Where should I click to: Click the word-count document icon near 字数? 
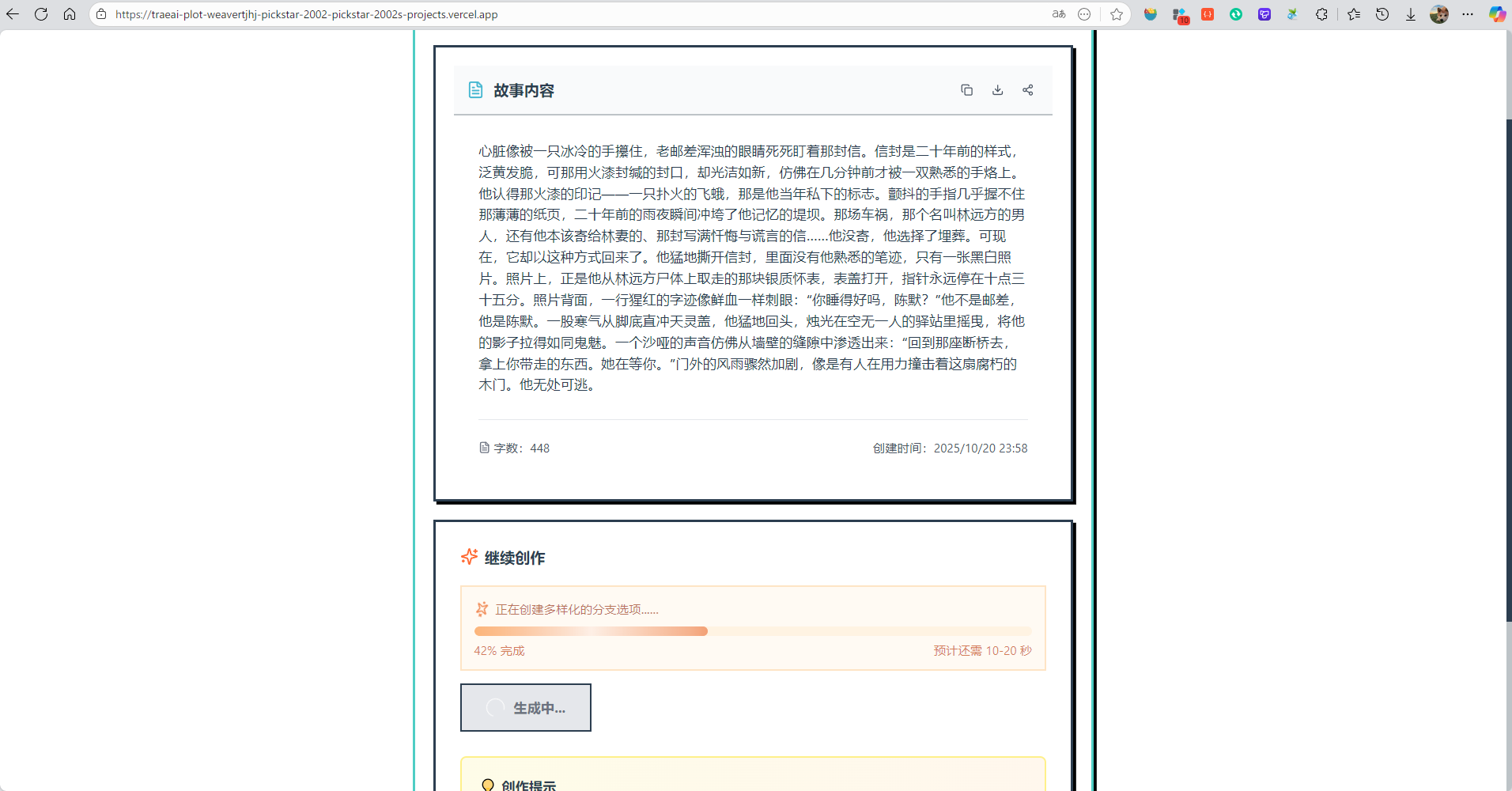[x=484, y=448]
